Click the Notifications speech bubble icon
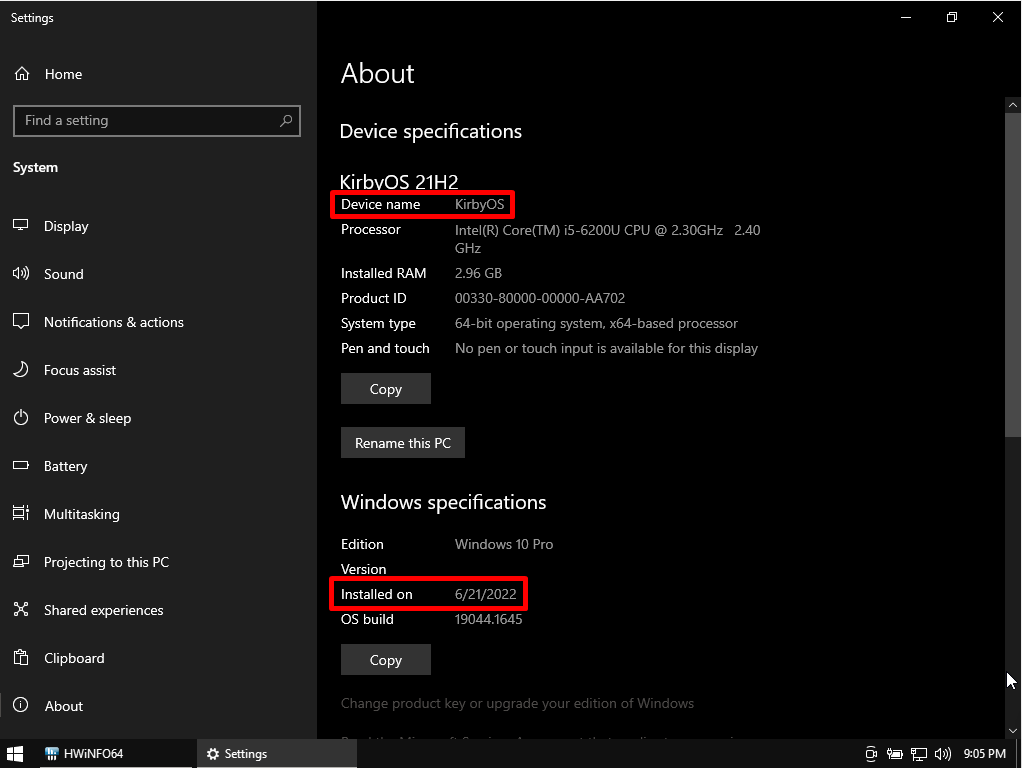This screenshot has width=1022, height=768. (21, 321)
